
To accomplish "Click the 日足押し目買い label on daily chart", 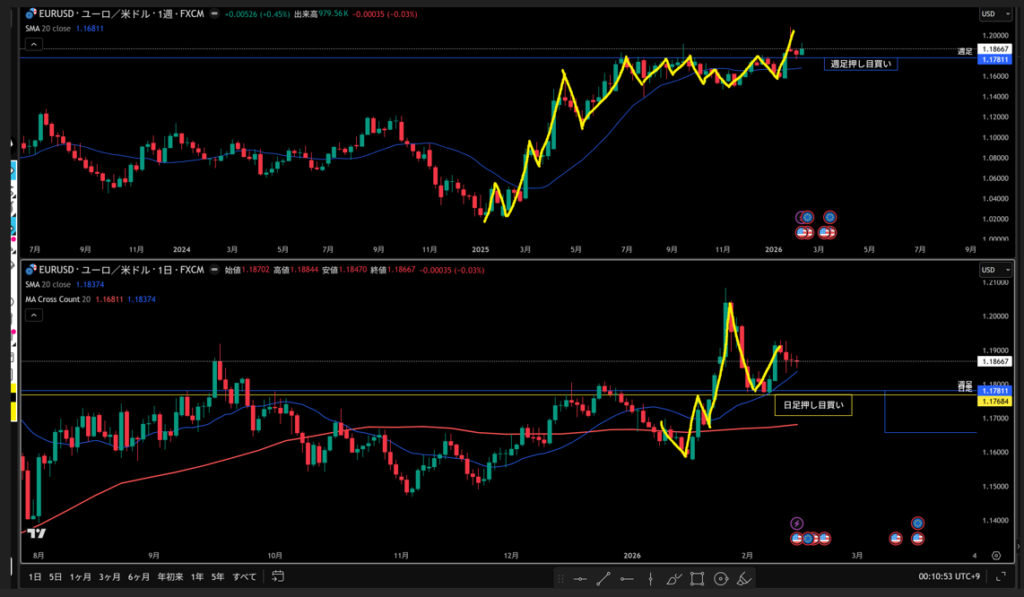I will coord(813,406).
